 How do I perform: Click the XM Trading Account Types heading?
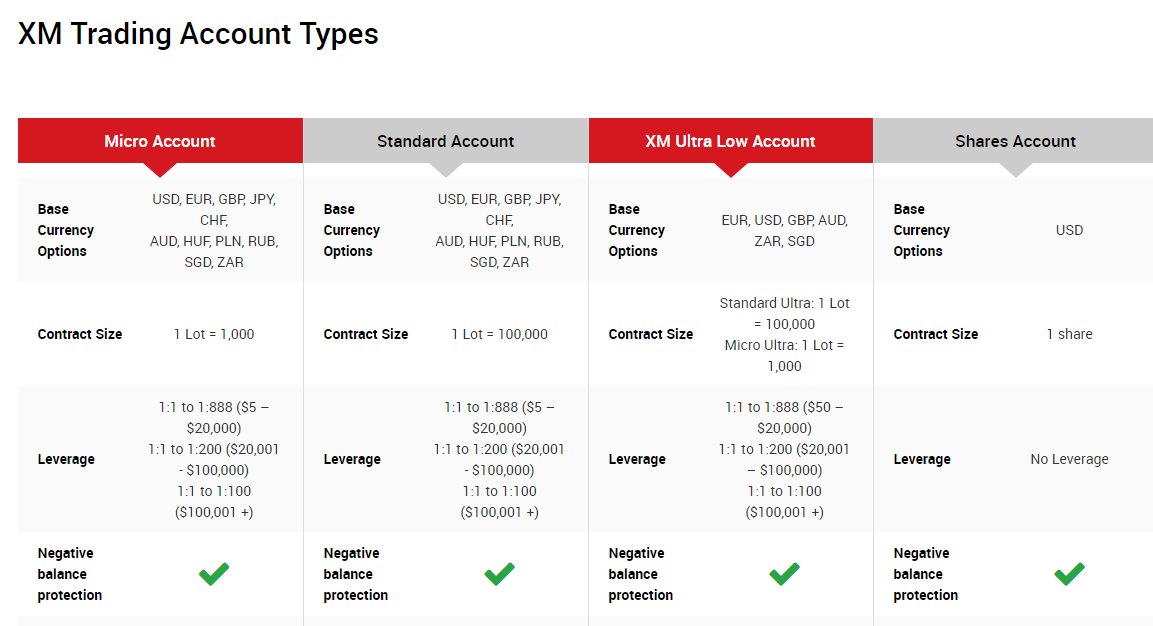198,34
